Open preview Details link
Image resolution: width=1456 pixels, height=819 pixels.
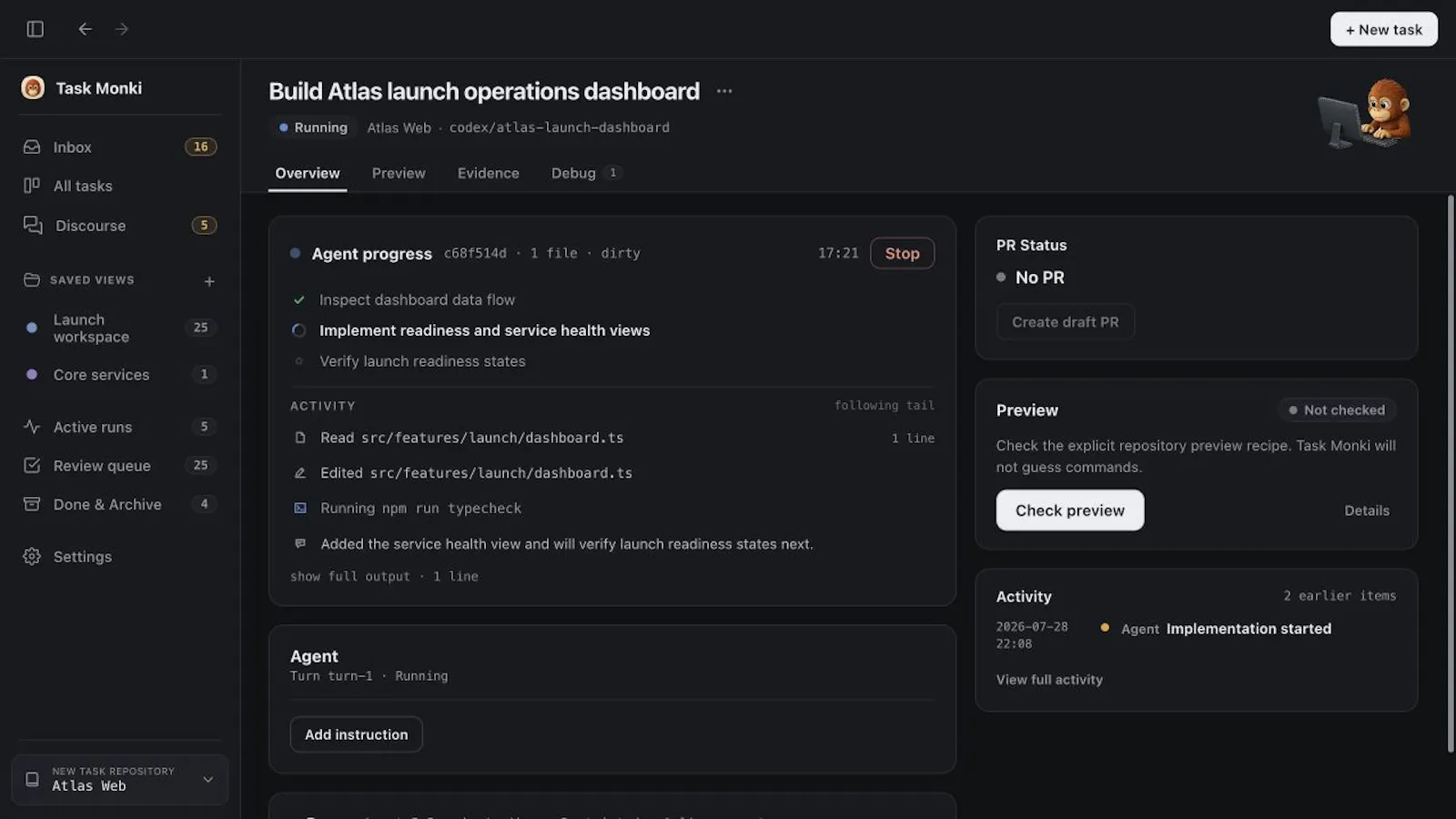[x=1367, y=511]
